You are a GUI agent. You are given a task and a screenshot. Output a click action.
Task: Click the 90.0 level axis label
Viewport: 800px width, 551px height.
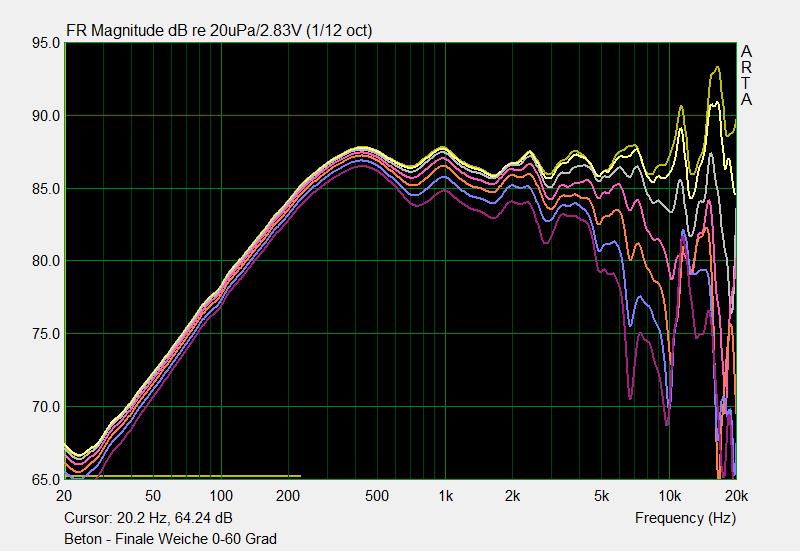(46, 116)
